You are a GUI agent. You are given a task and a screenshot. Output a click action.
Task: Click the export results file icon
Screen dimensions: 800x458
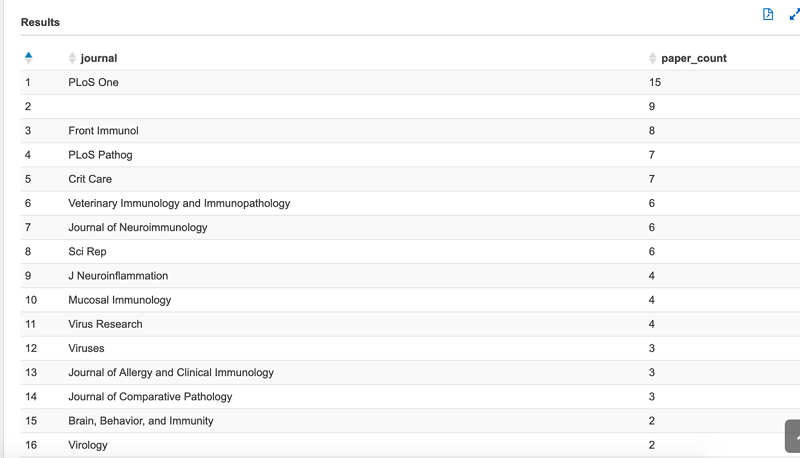click(768, 14)
